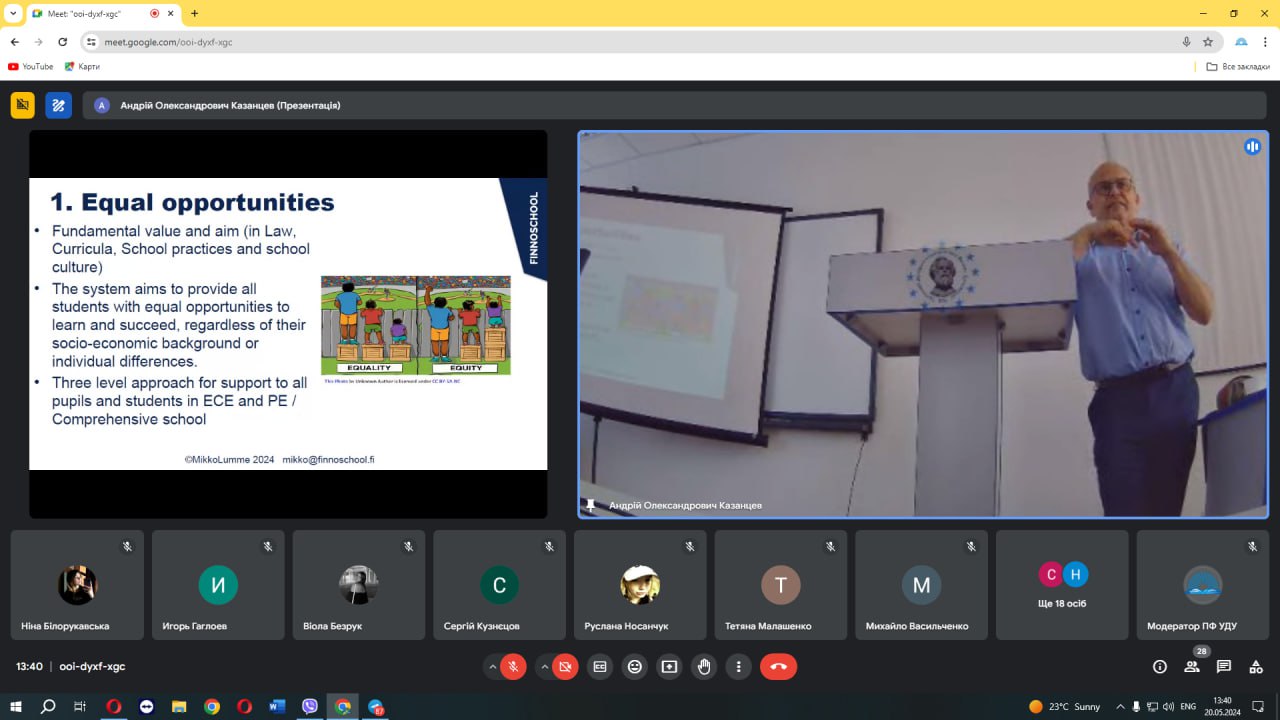Open the emoji reactions panel
The height and width of the screenshot is (720, 1280).
(635, 666)
